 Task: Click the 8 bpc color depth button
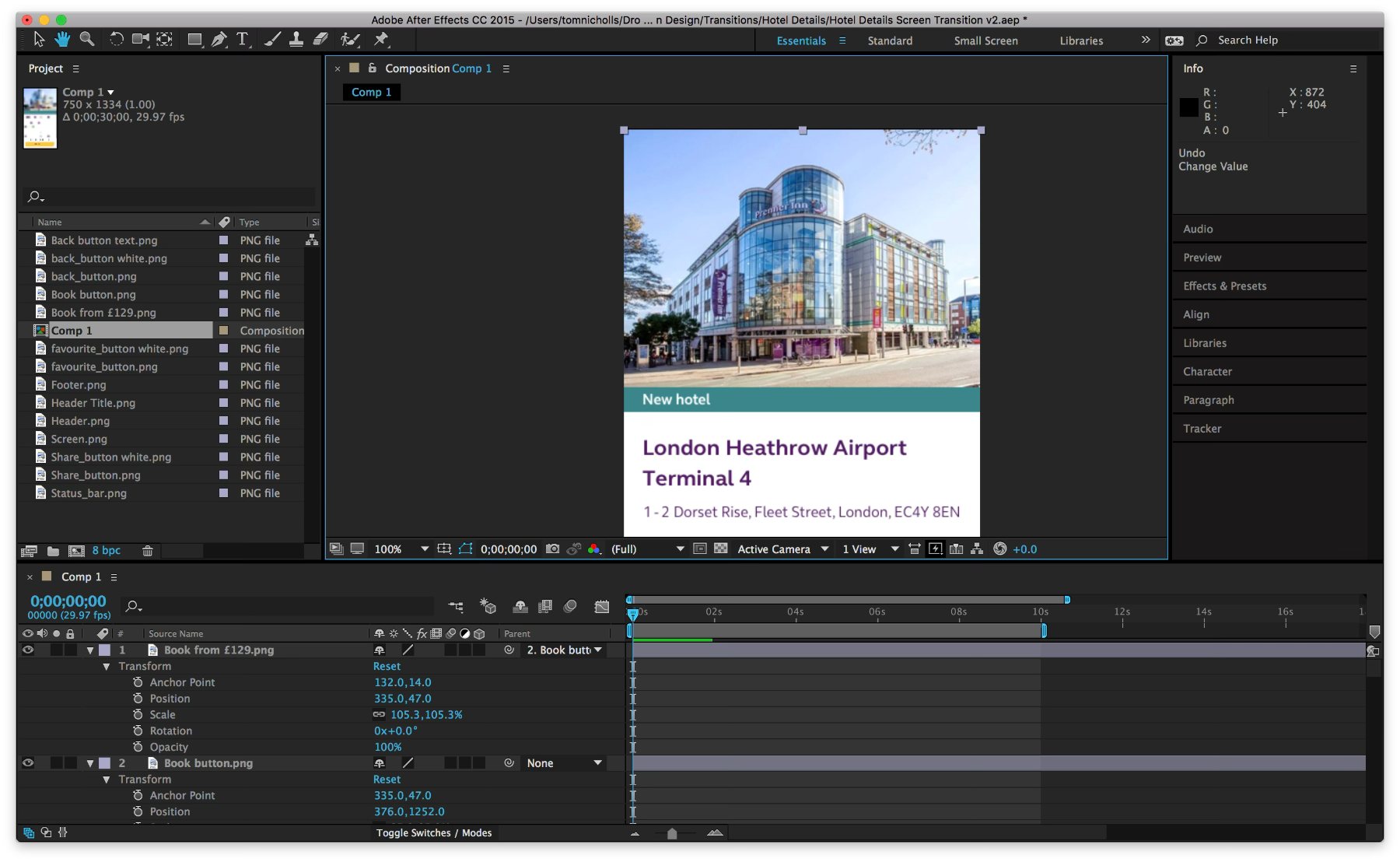[107, 551]
